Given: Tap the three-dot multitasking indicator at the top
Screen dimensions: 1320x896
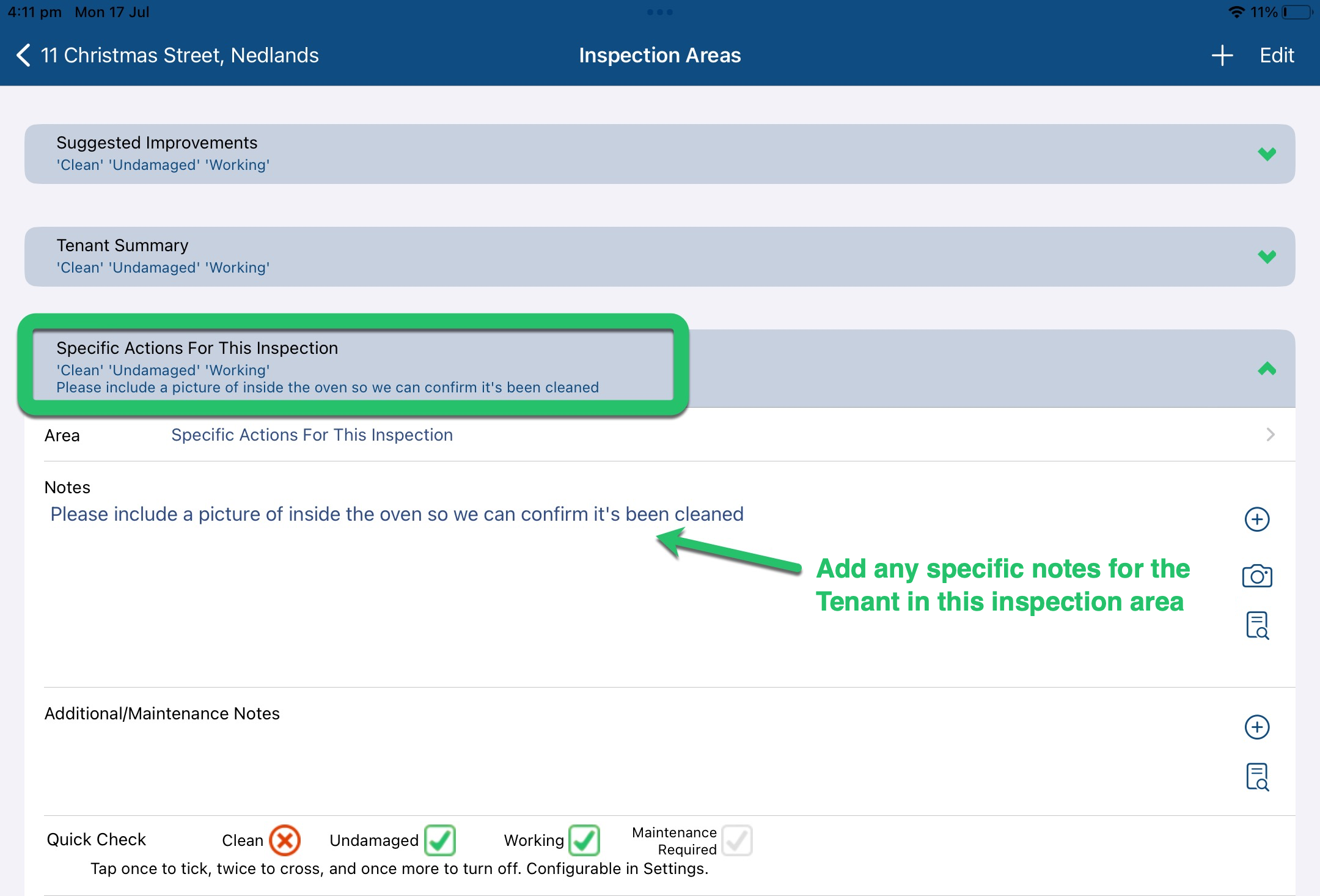Looking at the screenshot, I should (659, 12).
